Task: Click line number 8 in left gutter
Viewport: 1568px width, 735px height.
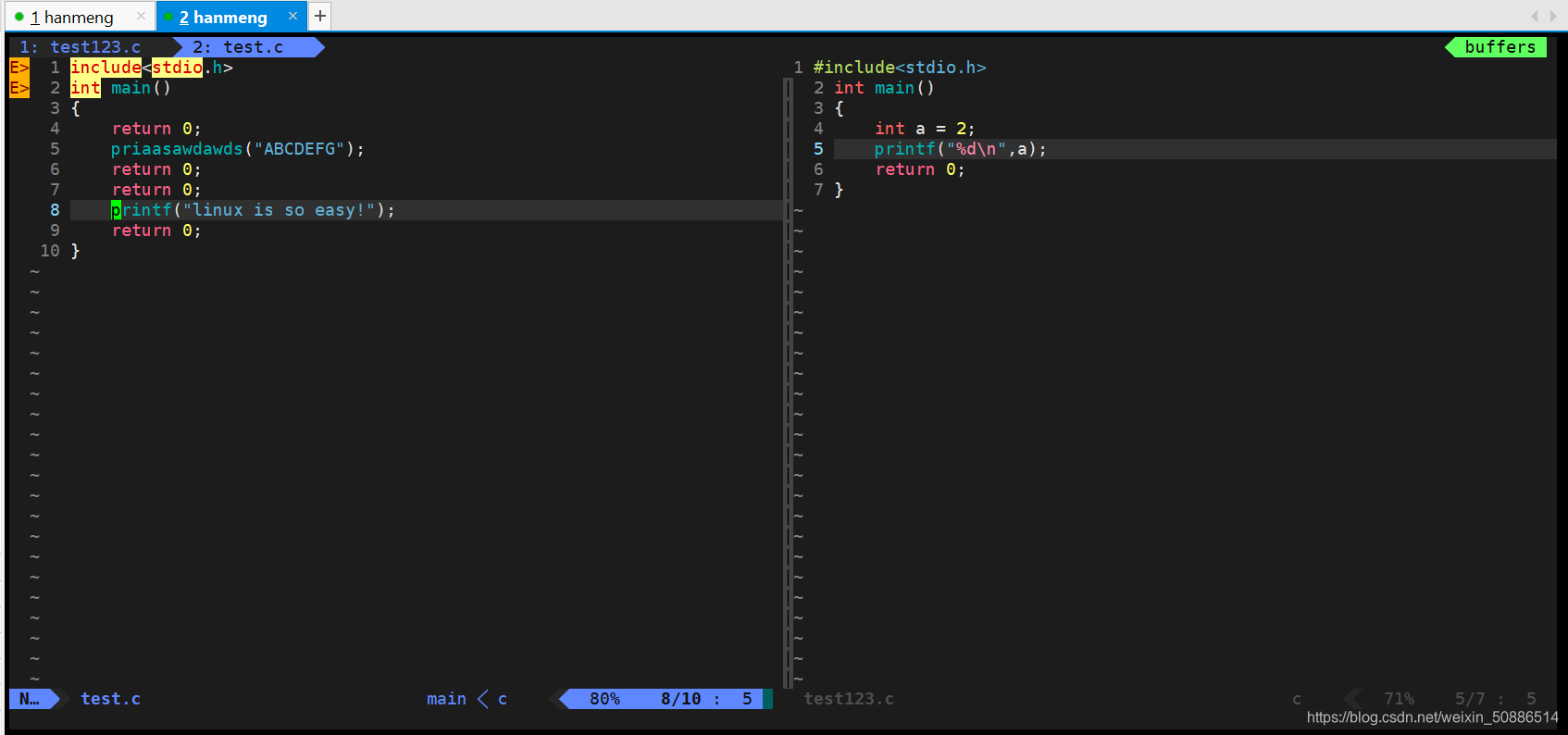Action: (x=55, y=210)
